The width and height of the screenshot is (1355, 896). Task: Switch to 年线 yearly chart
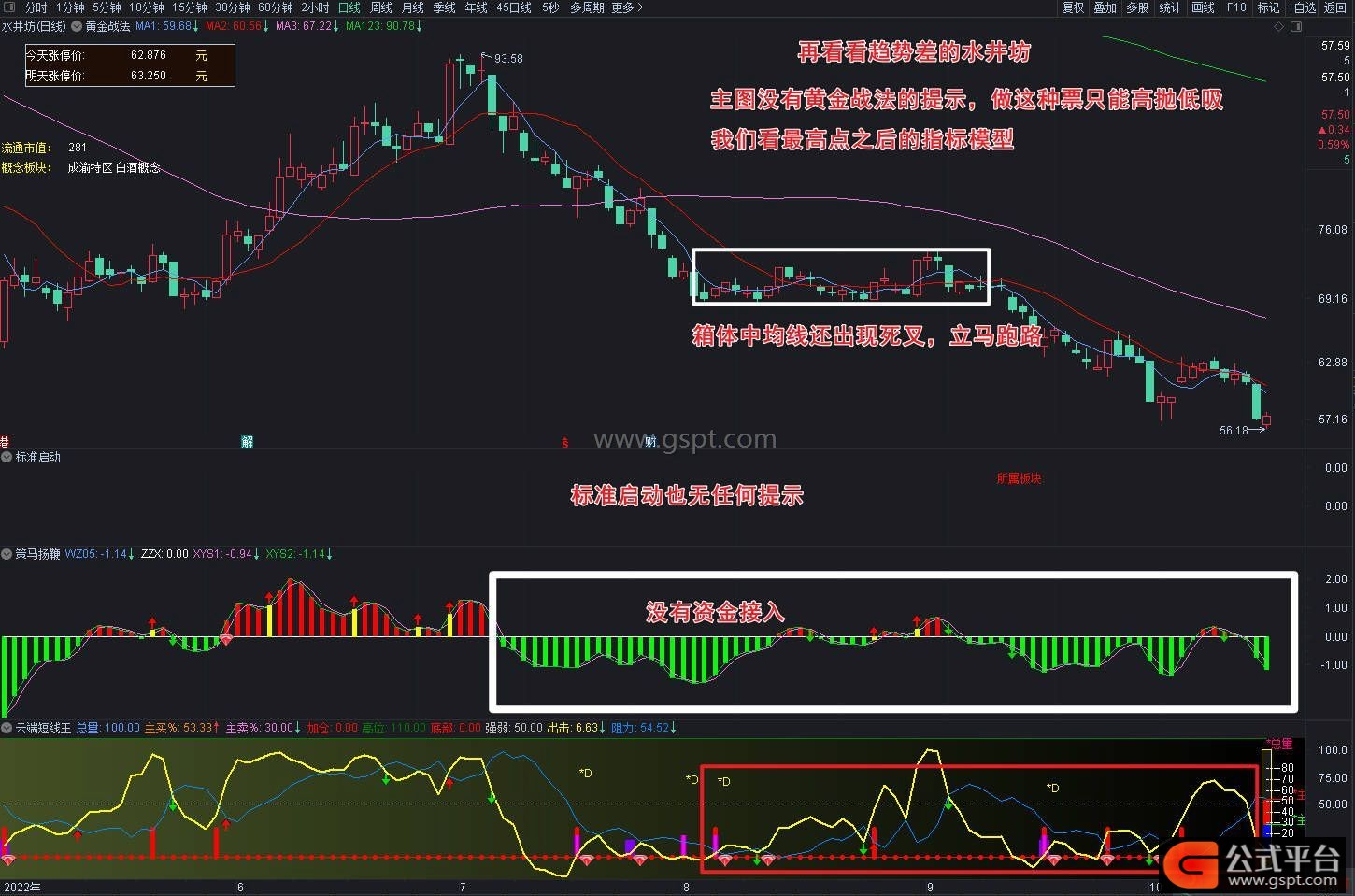(x=477, y=7)
